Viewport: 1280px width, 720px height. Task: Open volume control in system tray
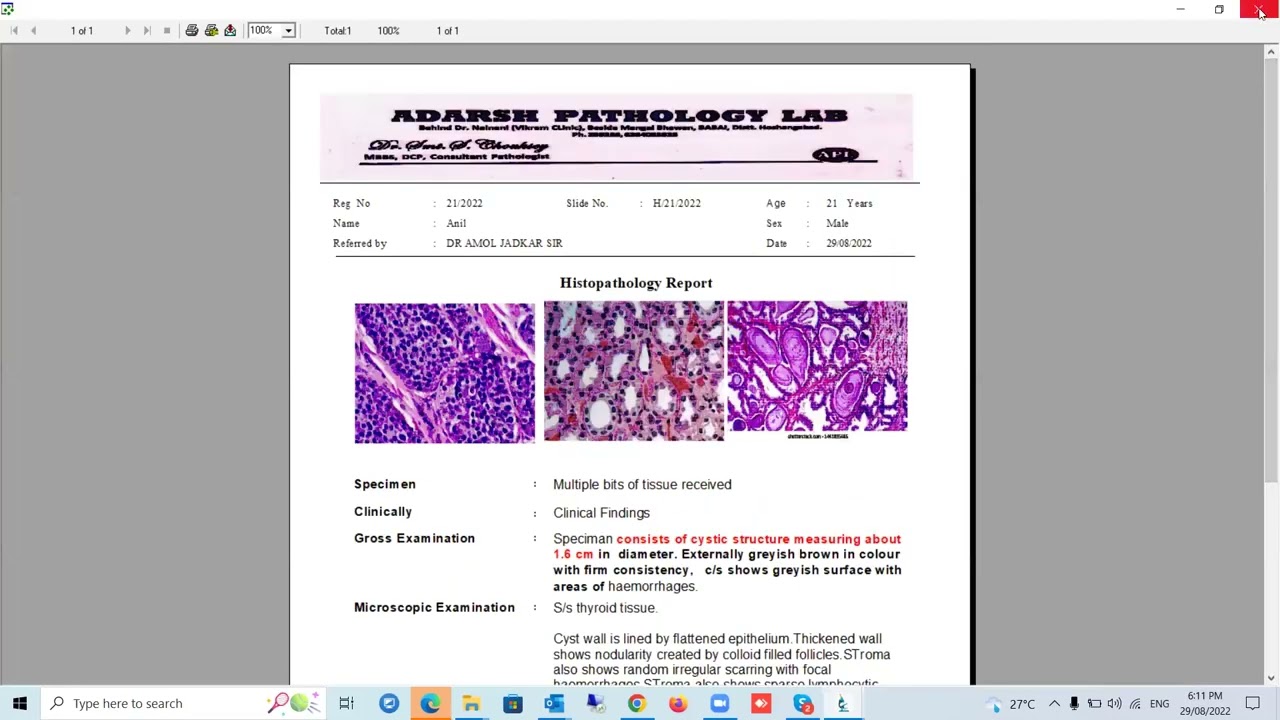click(x=1114, y=704)
